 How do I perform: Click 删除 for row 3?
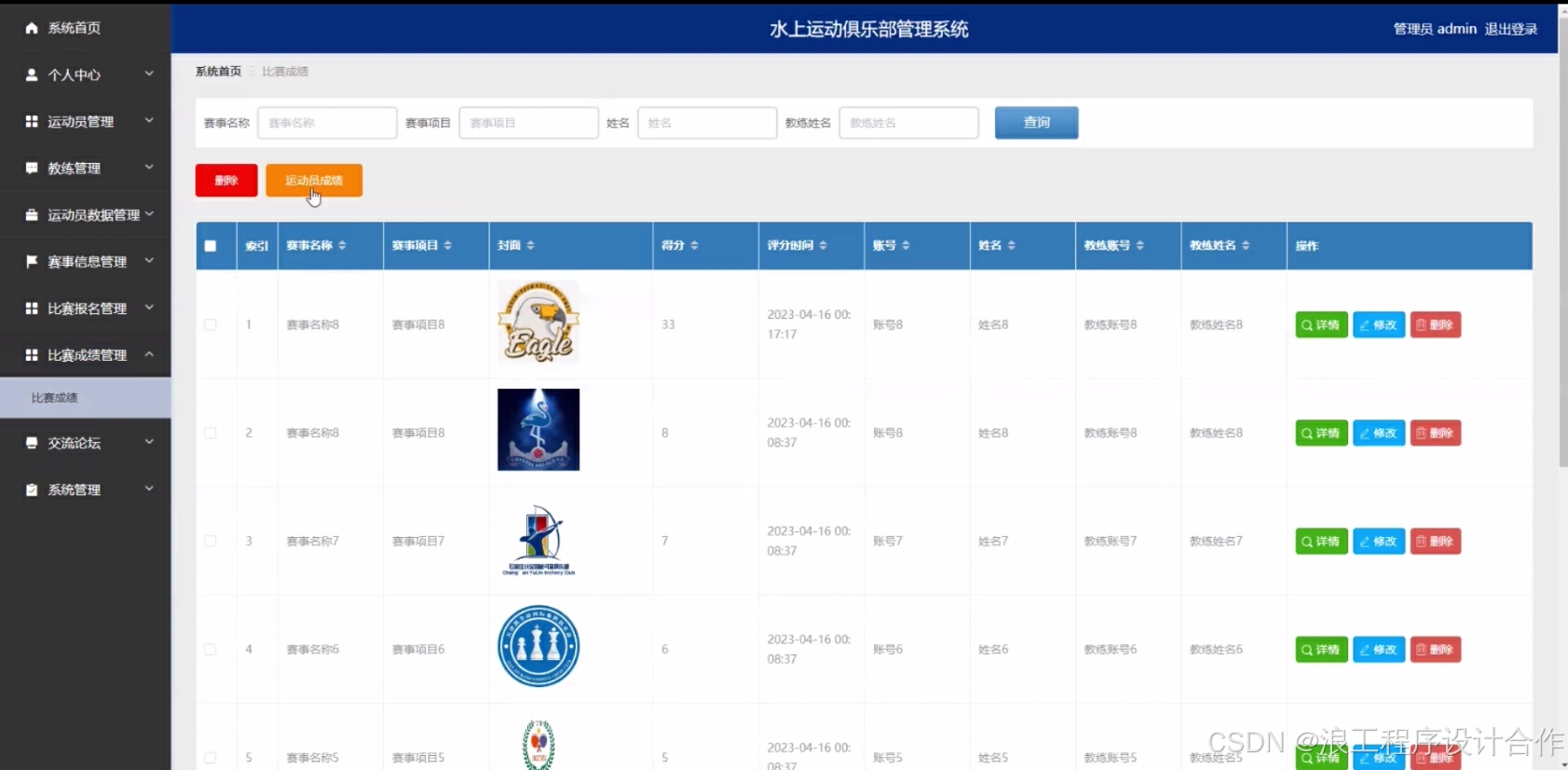point(1436,541)
